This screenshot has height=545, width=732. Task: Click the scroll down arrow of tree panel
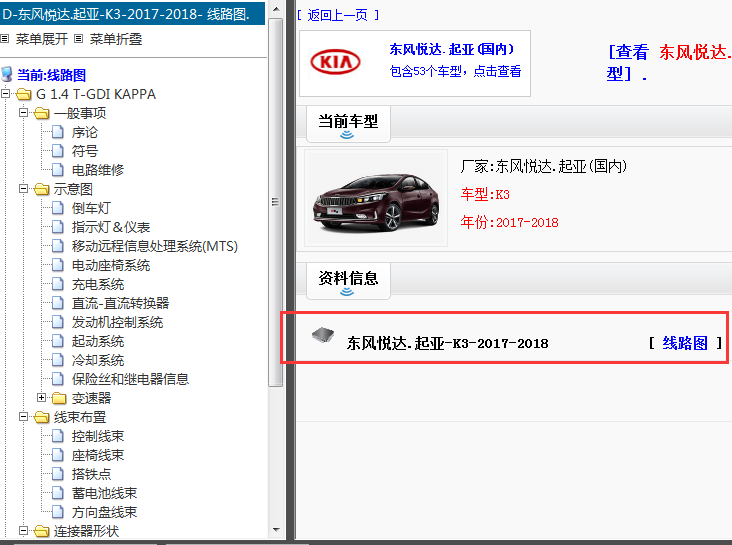coord(276,530)
